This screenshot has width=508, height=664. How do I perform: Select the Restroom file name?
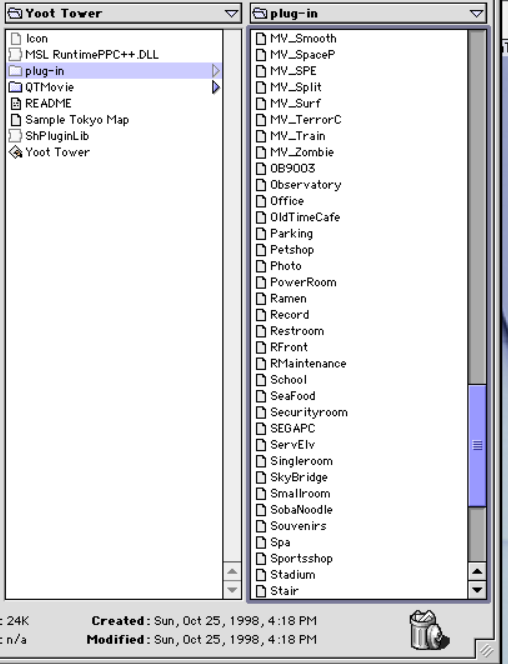pyautogui.click(x=297, y=331)
